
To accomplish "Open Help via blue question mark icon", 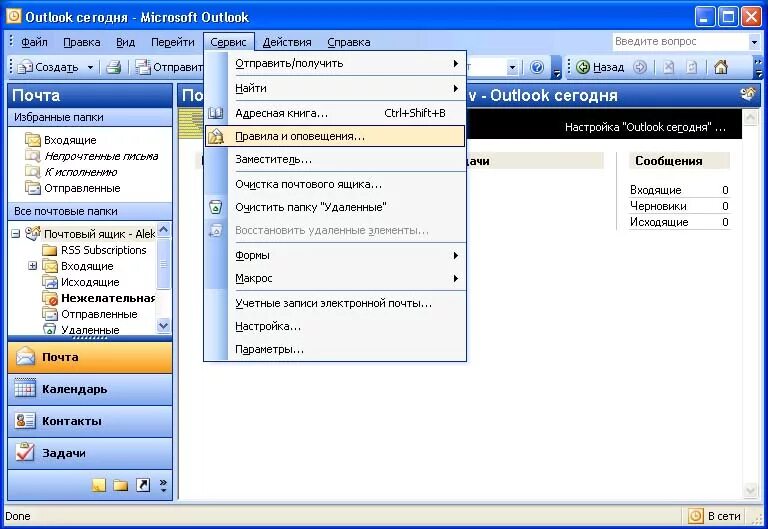I will (537, 67).
